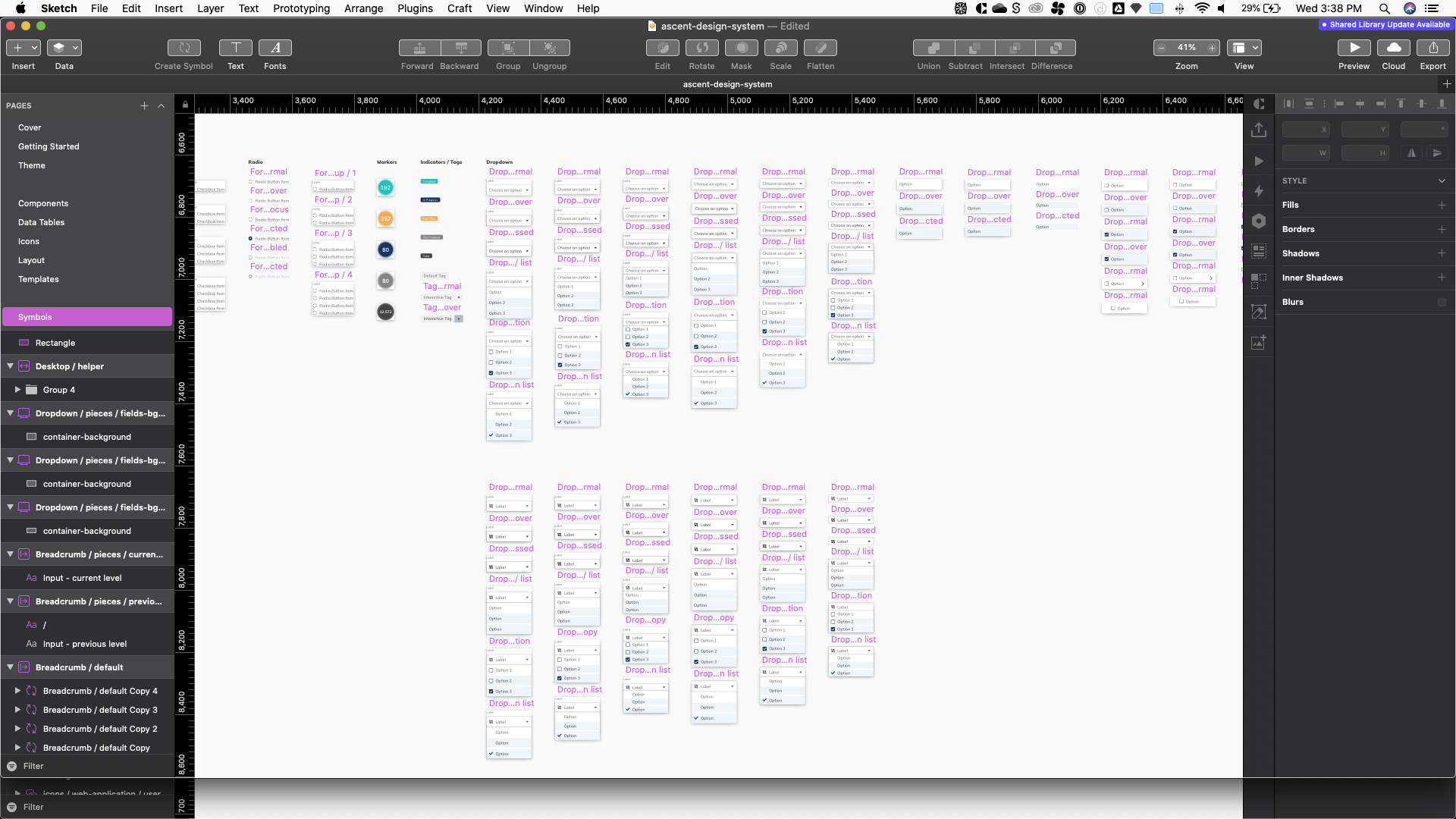This screenshot has width=1456, height=819.
Task: Toggle the ruler lock icon
Action: click(184, 105)
